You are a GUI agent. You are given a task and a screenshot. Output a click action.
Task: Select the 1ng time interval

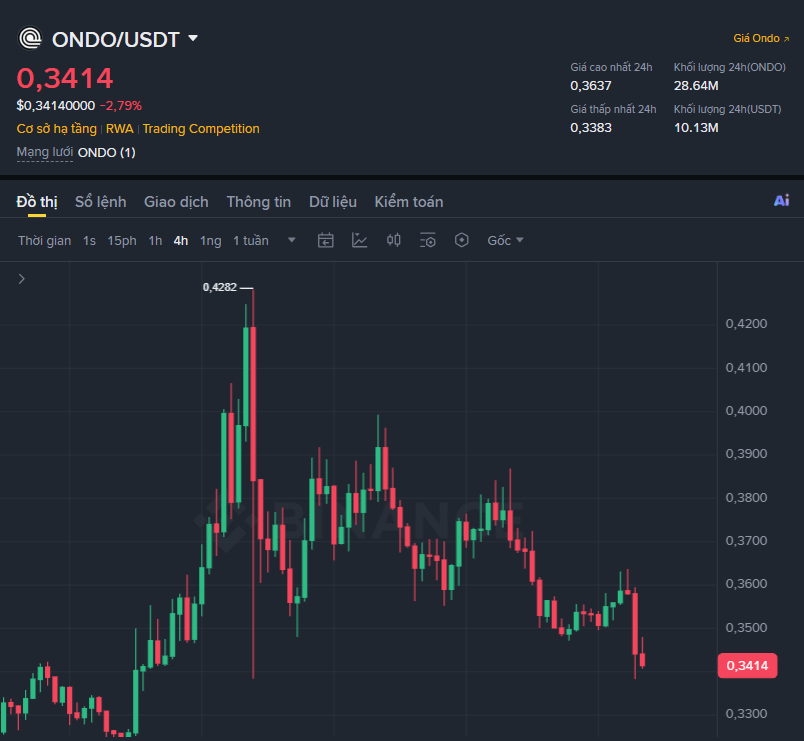pos(210,241)
